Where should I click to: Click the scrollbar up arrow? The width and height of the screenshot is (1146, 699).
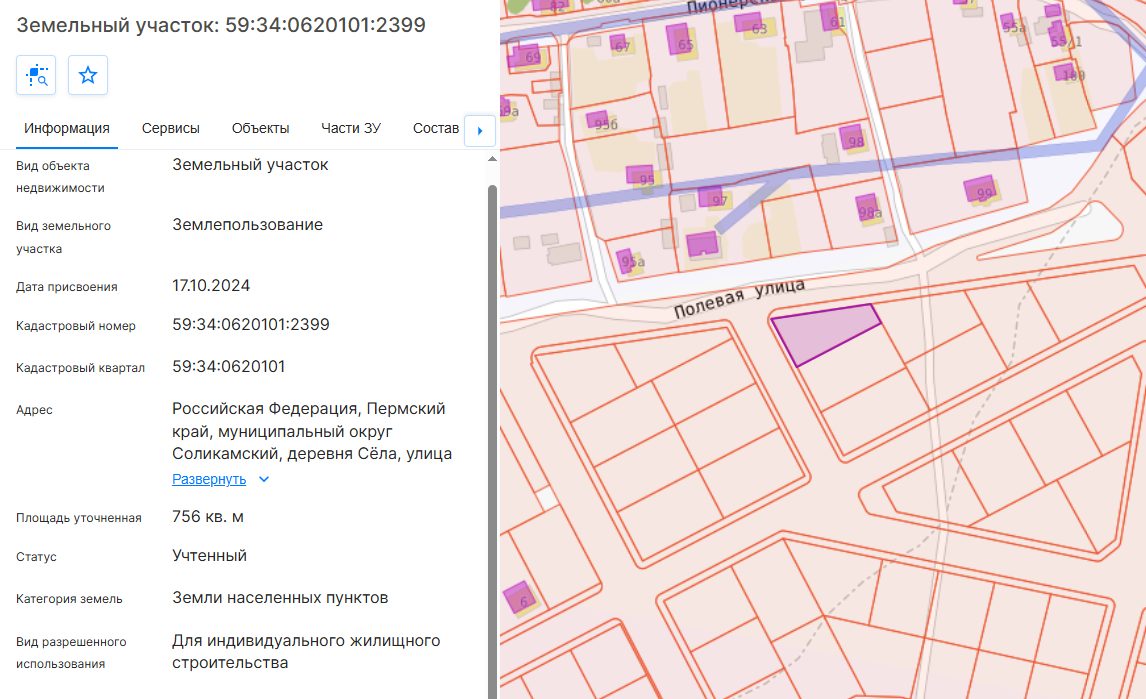492,159
